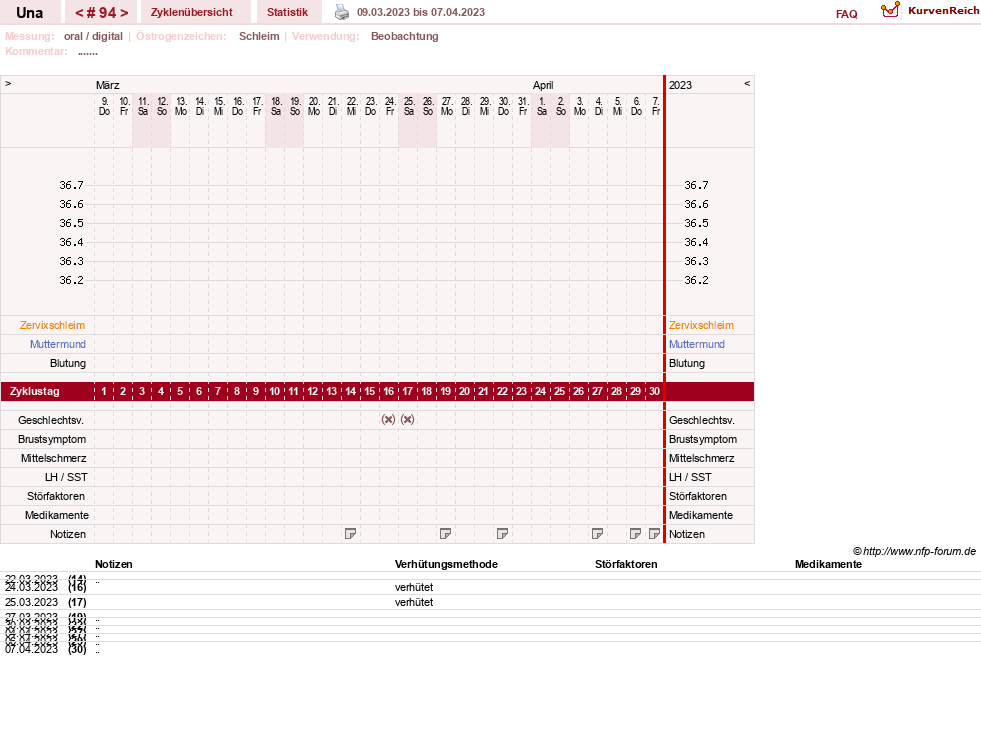The width and height of the screenshot is (981, 743).
Task: Open the FAQ link
Action: tap(846, 14)
